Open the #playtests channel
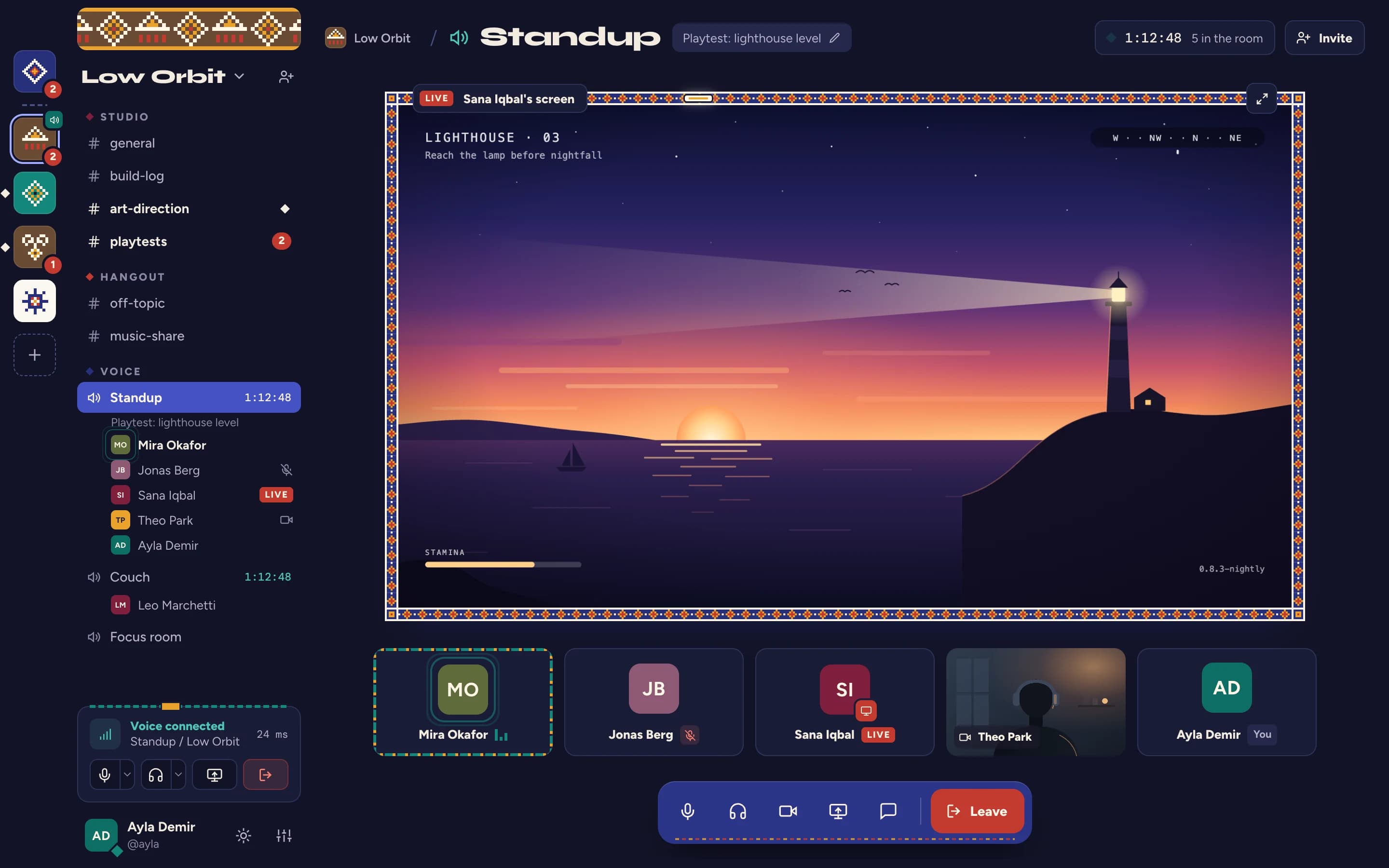Image resolution: width=1389 pixels, height=868 pixels. pos(189,241)
